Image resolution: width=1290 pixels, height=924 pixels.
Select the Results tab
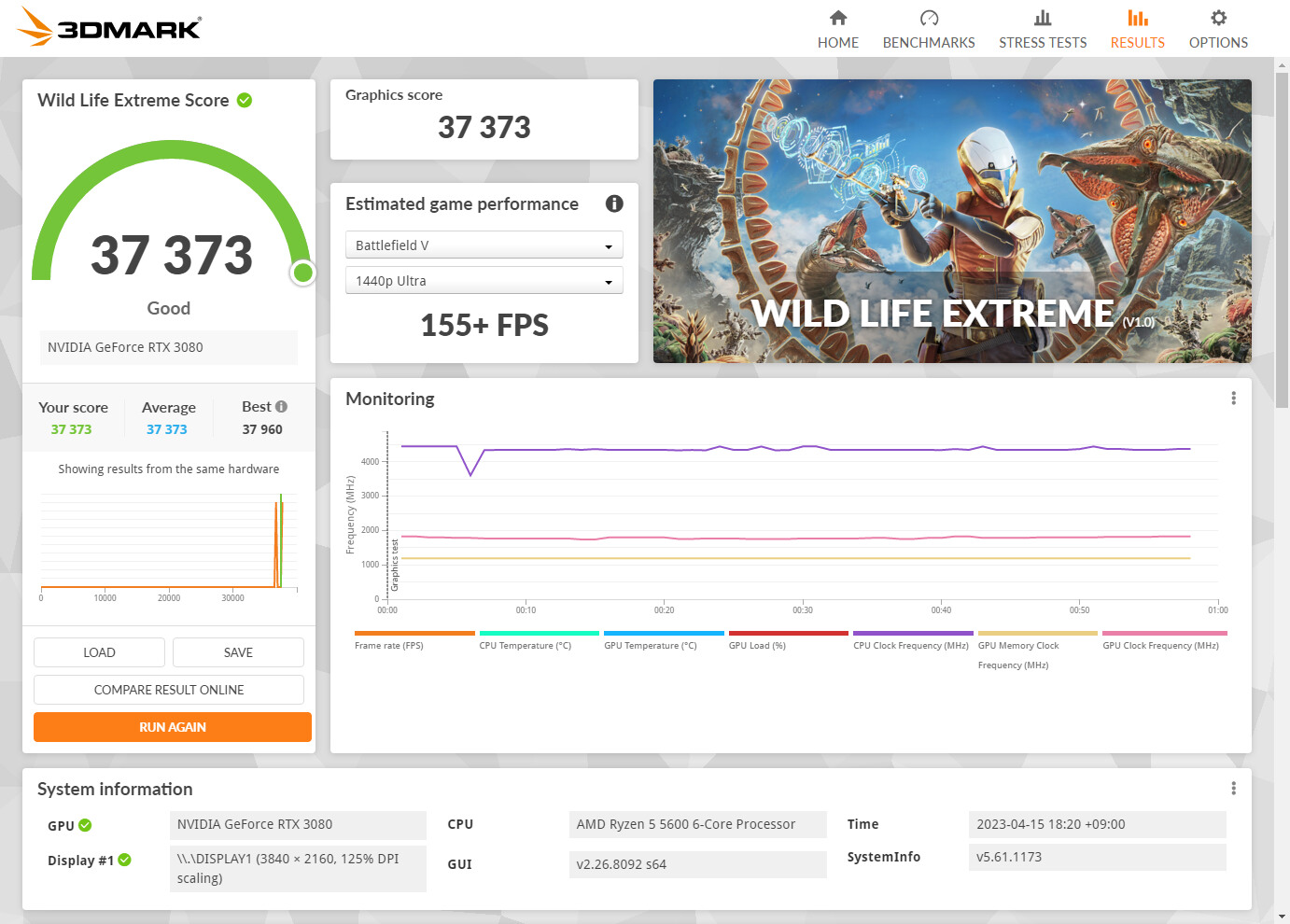[x=1137, y=30]
